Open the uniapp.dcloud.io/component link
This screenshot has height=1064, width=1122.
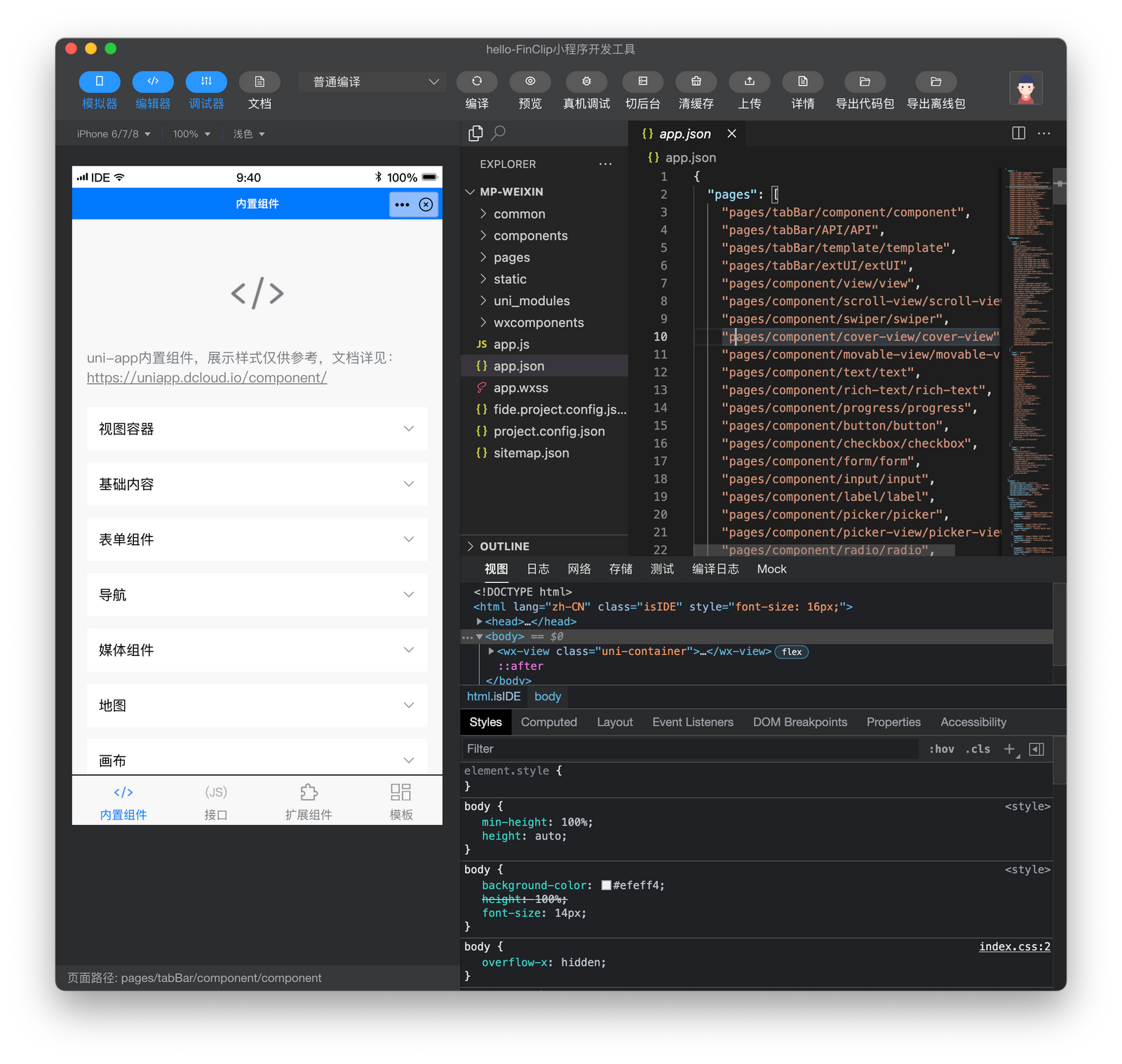[x=206, y=377]
